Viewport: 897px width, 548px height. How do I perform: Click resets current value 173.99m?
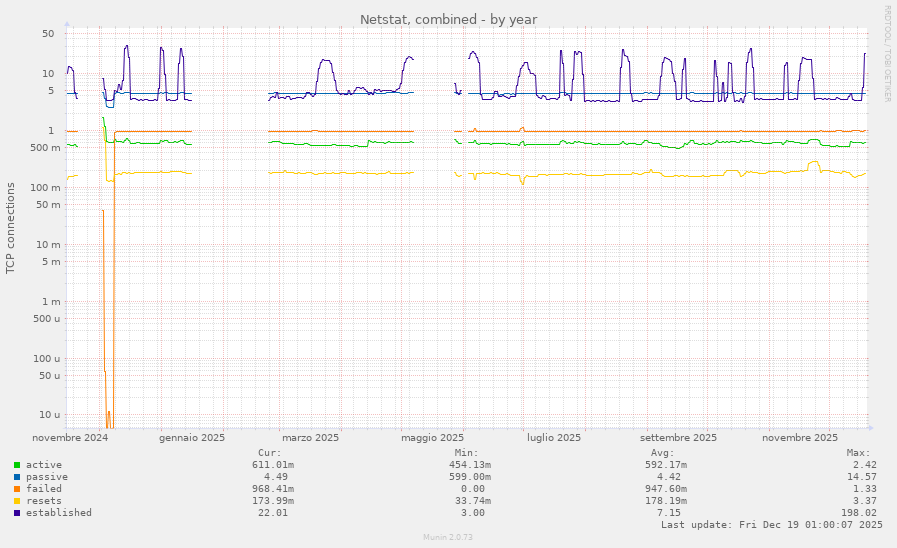pyautogui.click(x=273, y=501)
